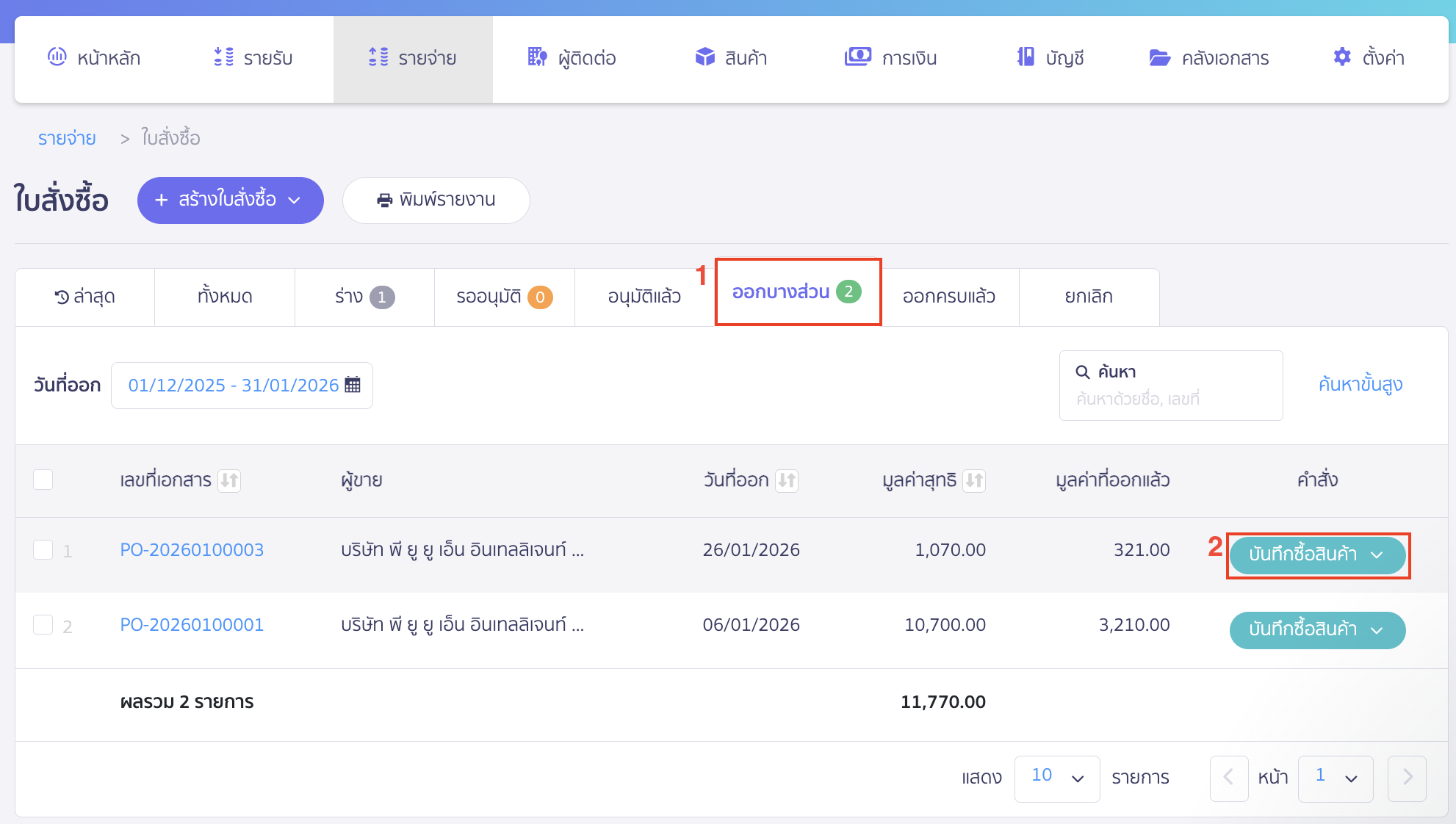Expand บันทึกซื้อสินค้า dropdown for PO-20260100001

(x=1377, y=630)
